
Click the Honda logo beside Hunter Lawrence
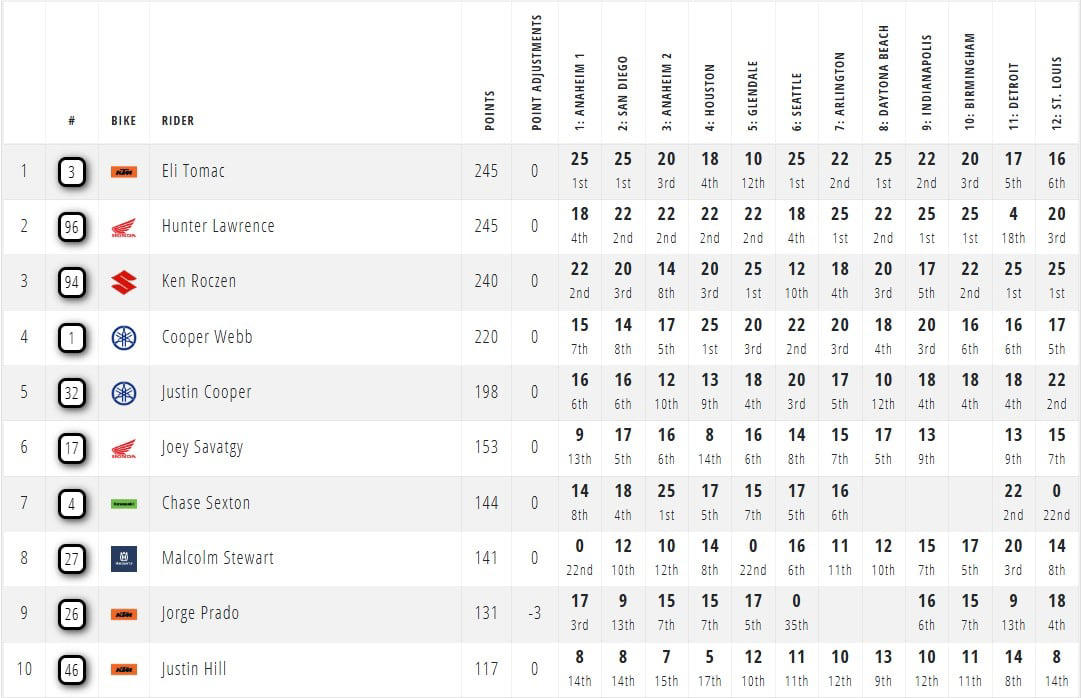pyautogui.click(x=124, y=228)
